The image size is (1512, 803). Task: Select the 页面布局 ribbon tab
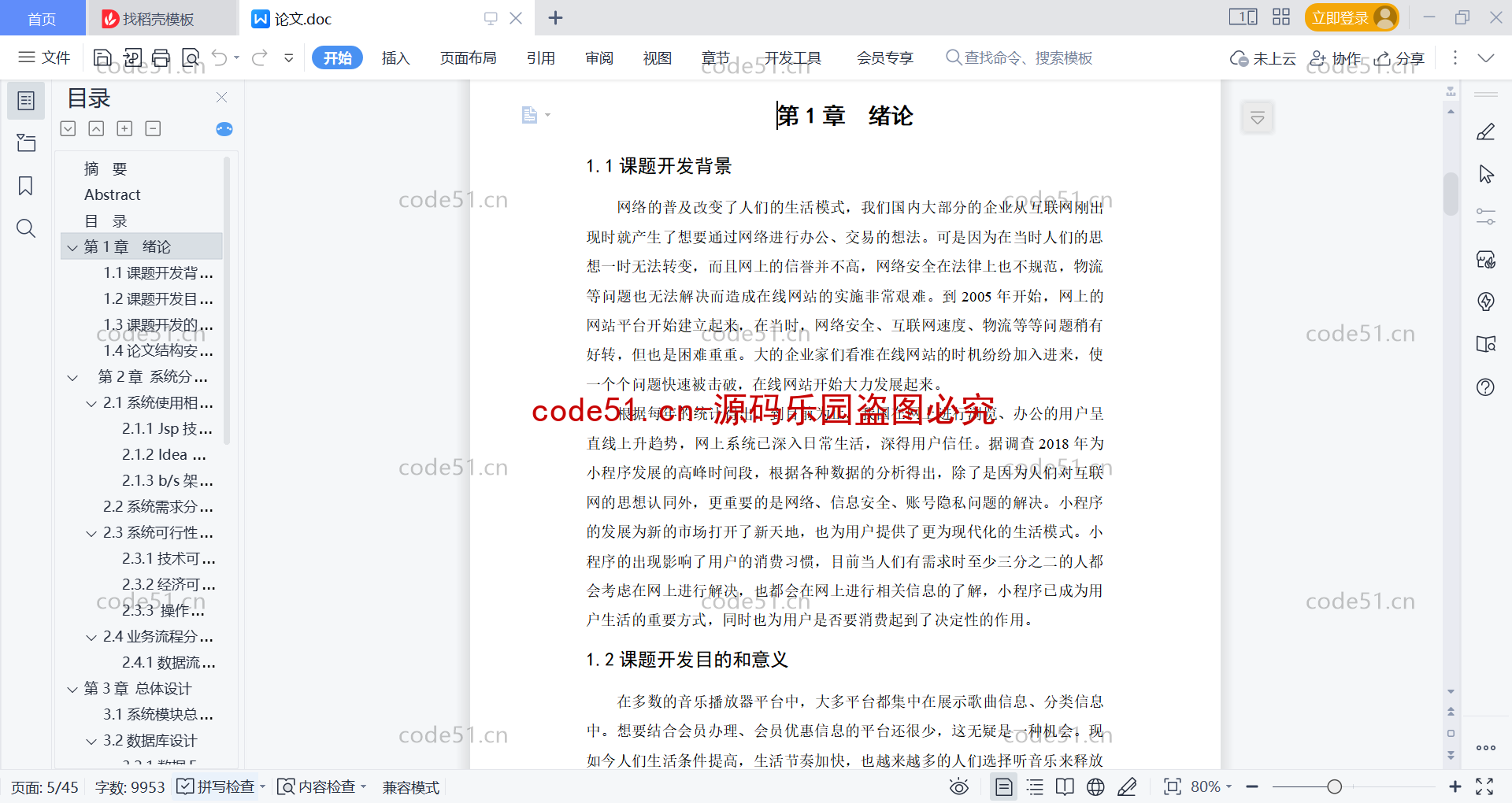click(468, 57)
